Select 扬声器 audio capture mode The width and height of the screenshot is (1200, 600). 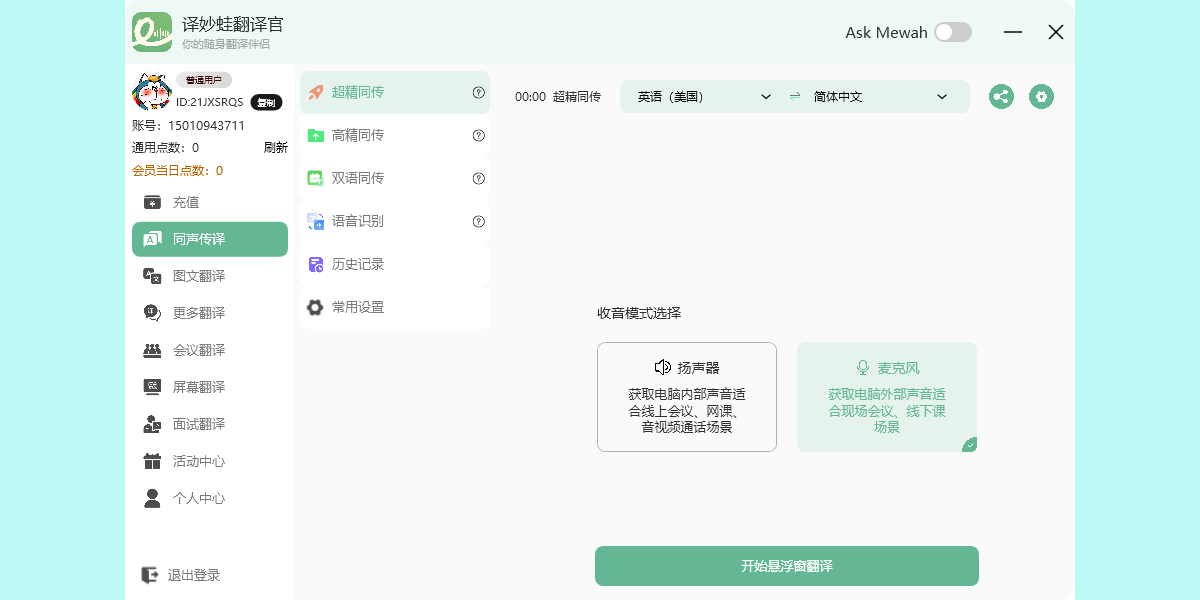pos(686,397)
